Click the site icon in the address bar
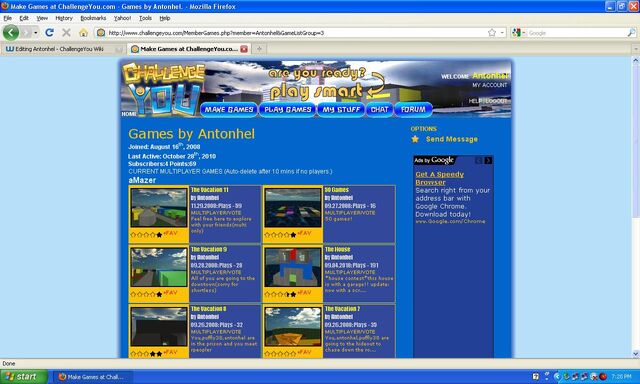This screenshot has height=384, width=640. pyautogui.click(x=101, y=33)
